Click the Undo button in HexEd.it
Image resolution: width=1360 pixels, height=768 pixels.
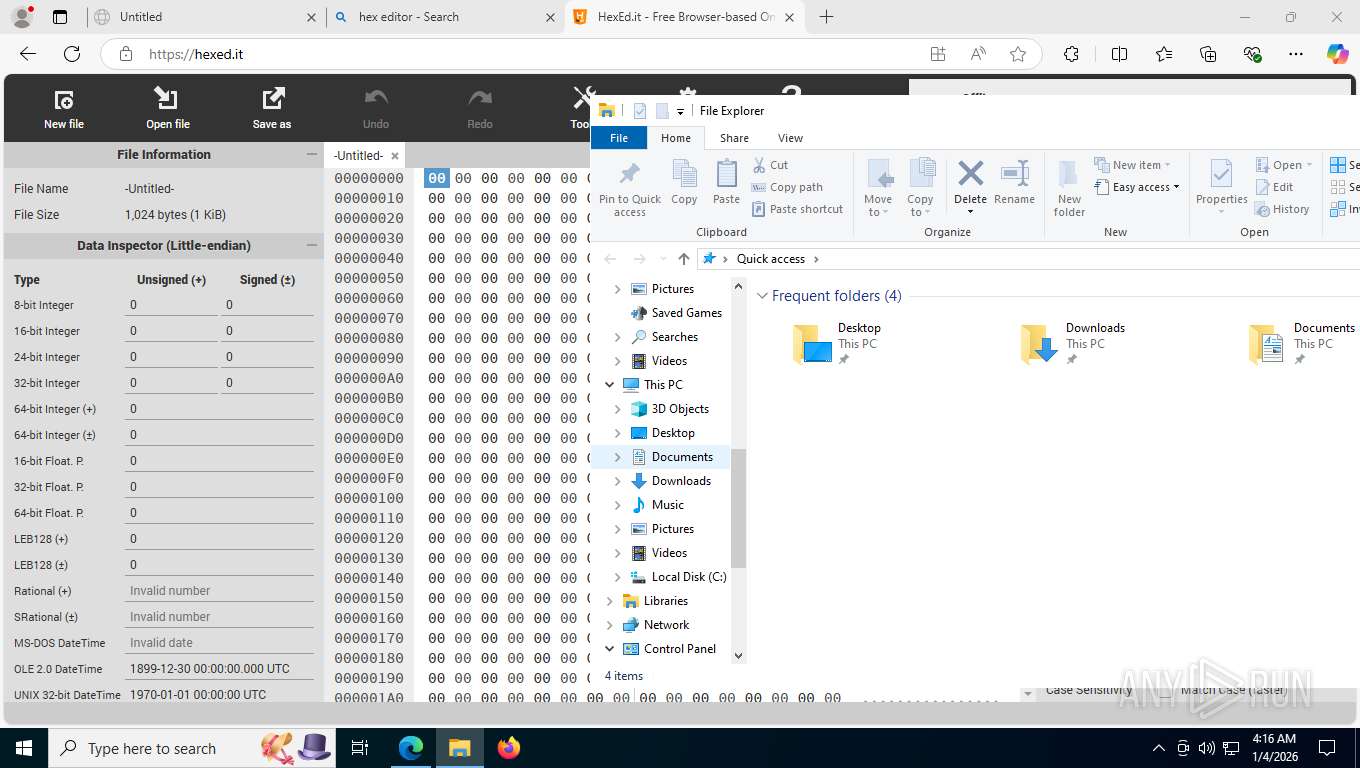(376, 108)
